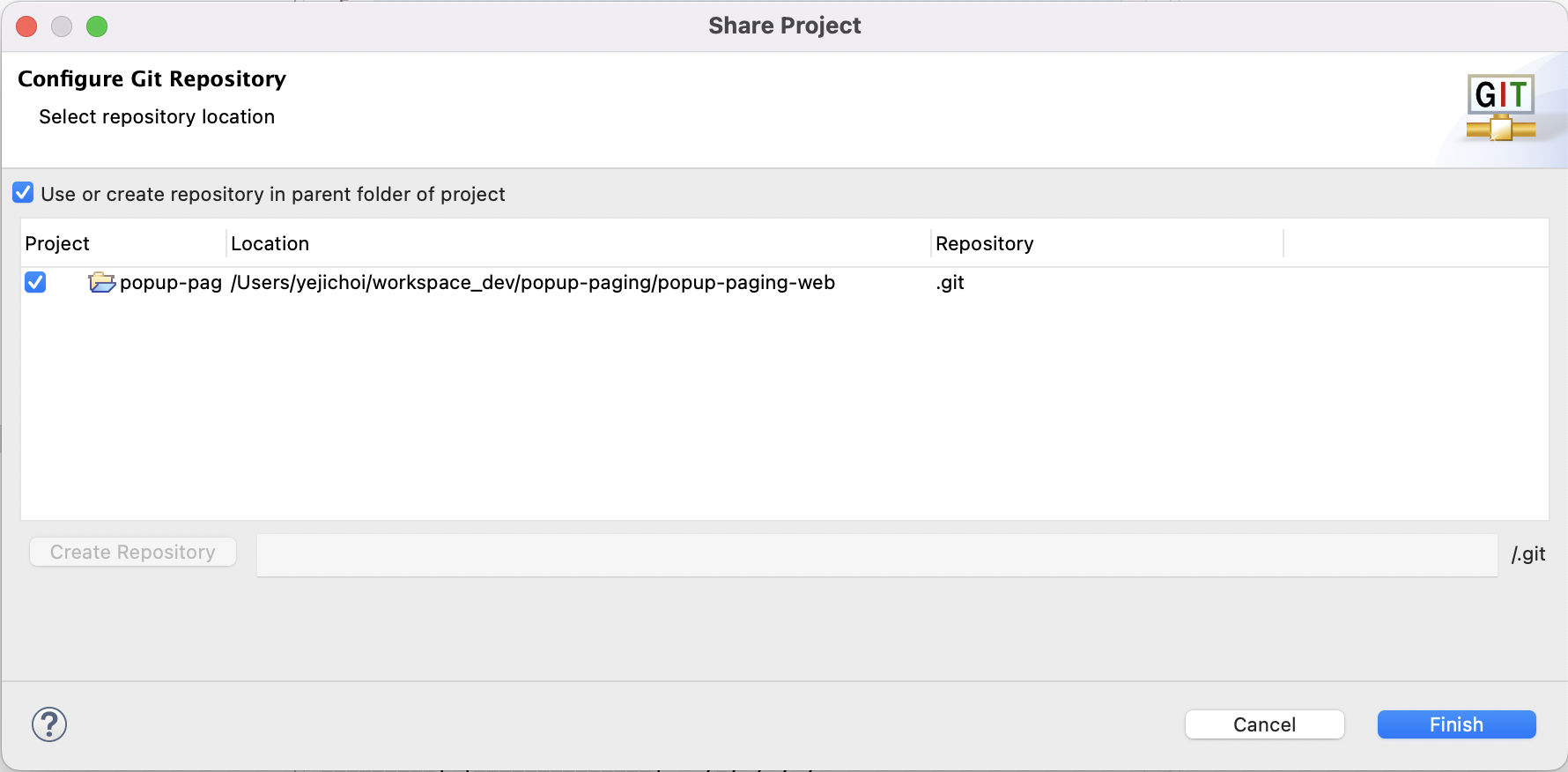Viewport: 1568px width, 772px height.
Task: Toggle the popup-pag project row checkbox
Action: [35, 282]
